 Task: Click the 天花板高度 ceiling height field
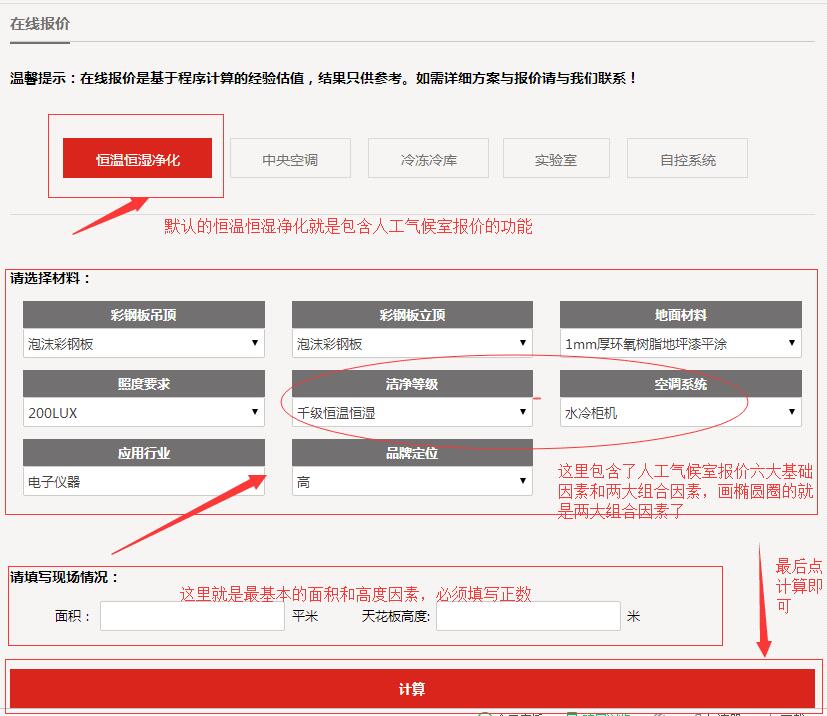click(x=528, y=618)
